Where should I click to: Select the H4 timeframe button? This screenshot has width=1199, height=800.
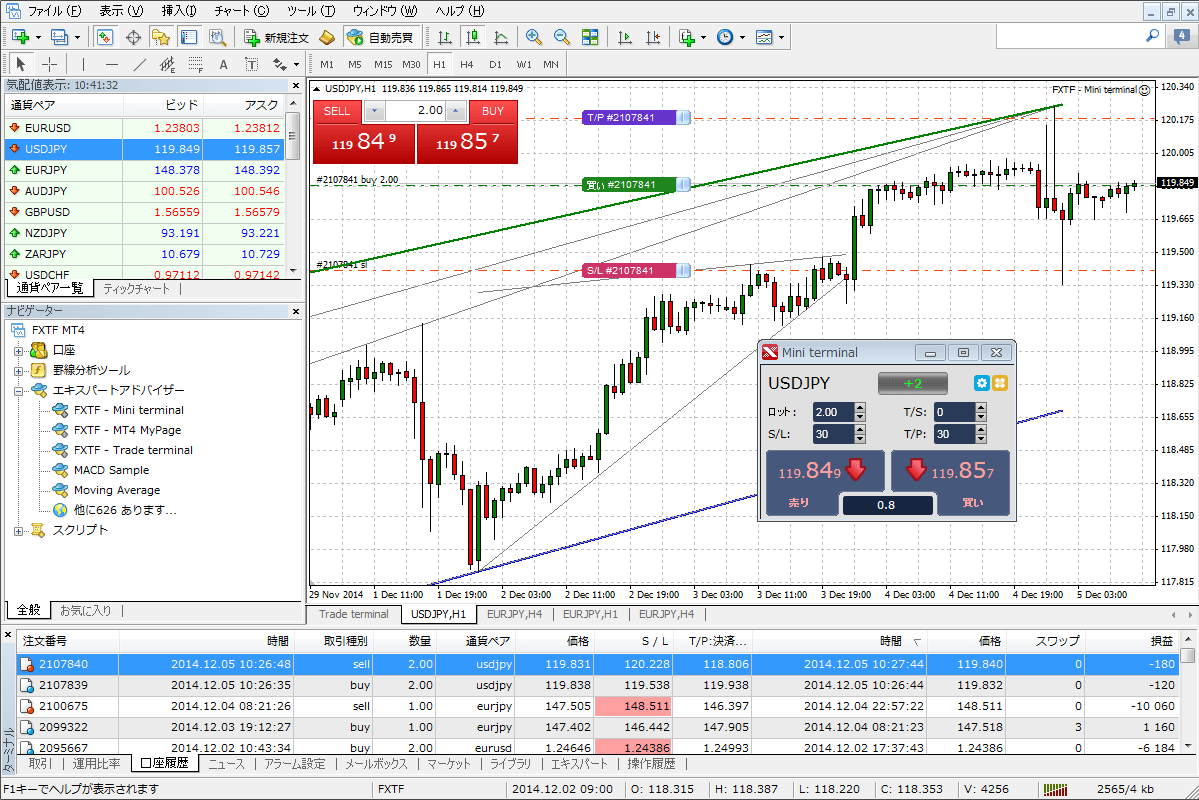(467, 64)
